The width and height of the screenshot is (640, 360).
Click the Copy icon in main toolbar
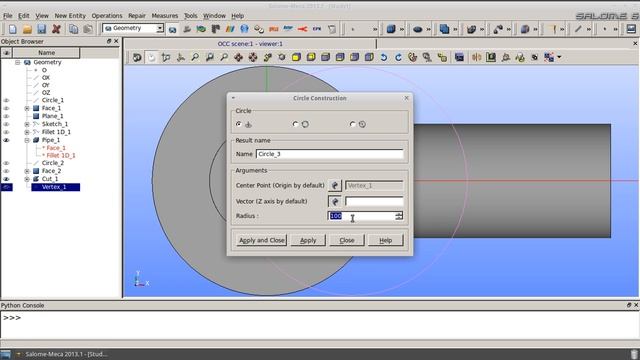pyautogui.click(x=73, y=29)
